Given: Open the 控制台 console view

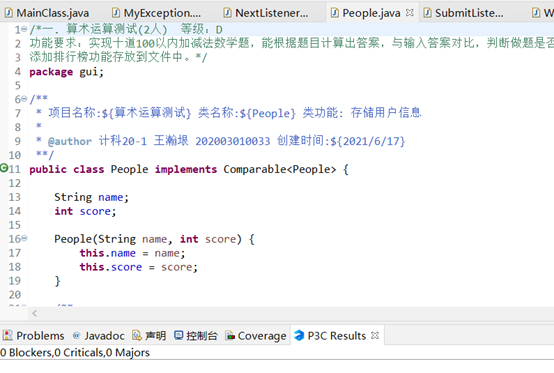Looking at the screenshot, I should [x=196, y=336].
